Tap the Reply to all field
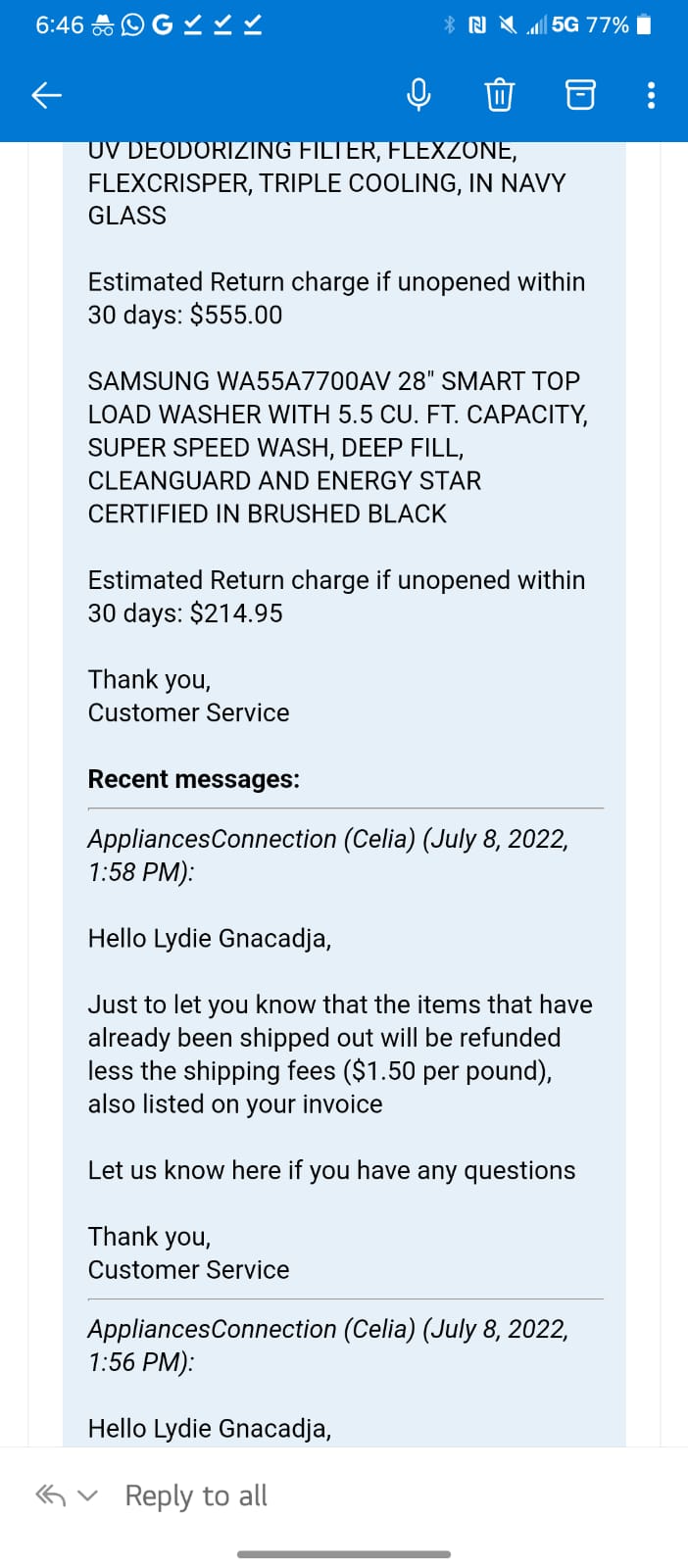Screen dimensions: 688x1568 pos(196,1495)
